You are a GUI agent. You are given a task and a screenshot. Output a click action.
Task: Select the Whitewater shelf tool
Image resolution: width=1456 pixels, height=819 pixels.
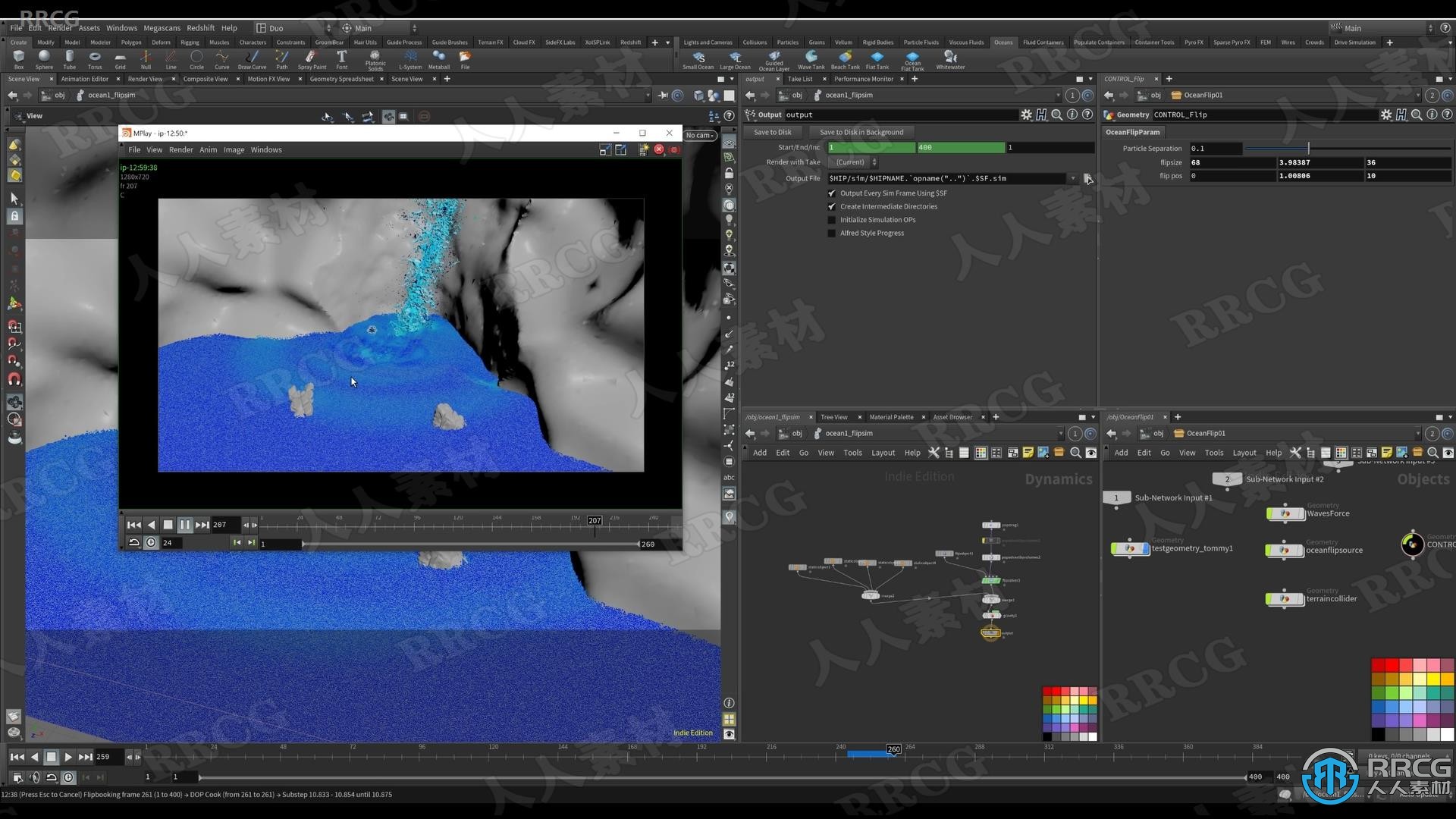950,59
